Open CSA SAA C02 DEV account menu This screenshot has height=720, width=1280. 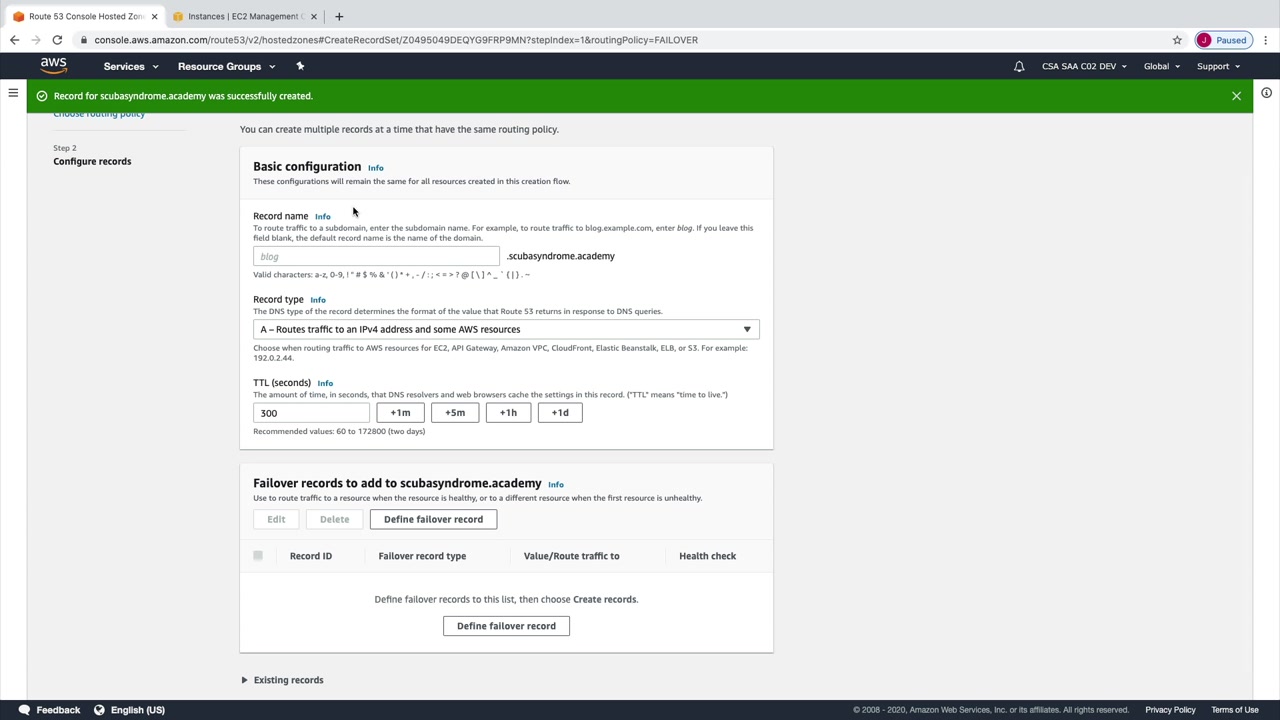coord(1084,66)
